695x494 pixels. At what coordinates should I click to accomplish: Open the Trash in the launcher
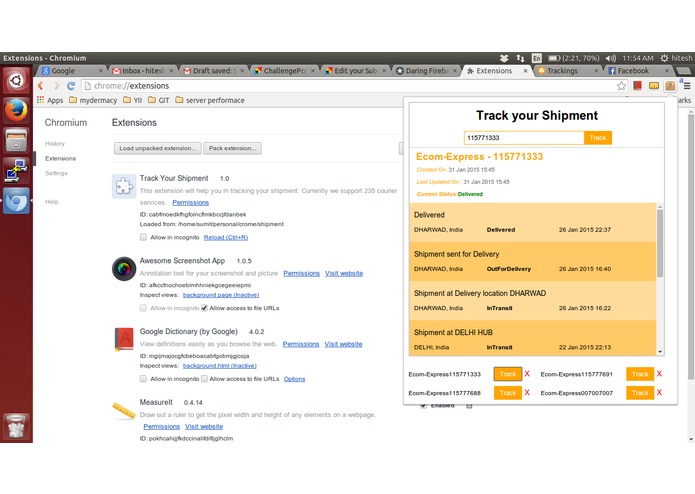tap(16, 426)
